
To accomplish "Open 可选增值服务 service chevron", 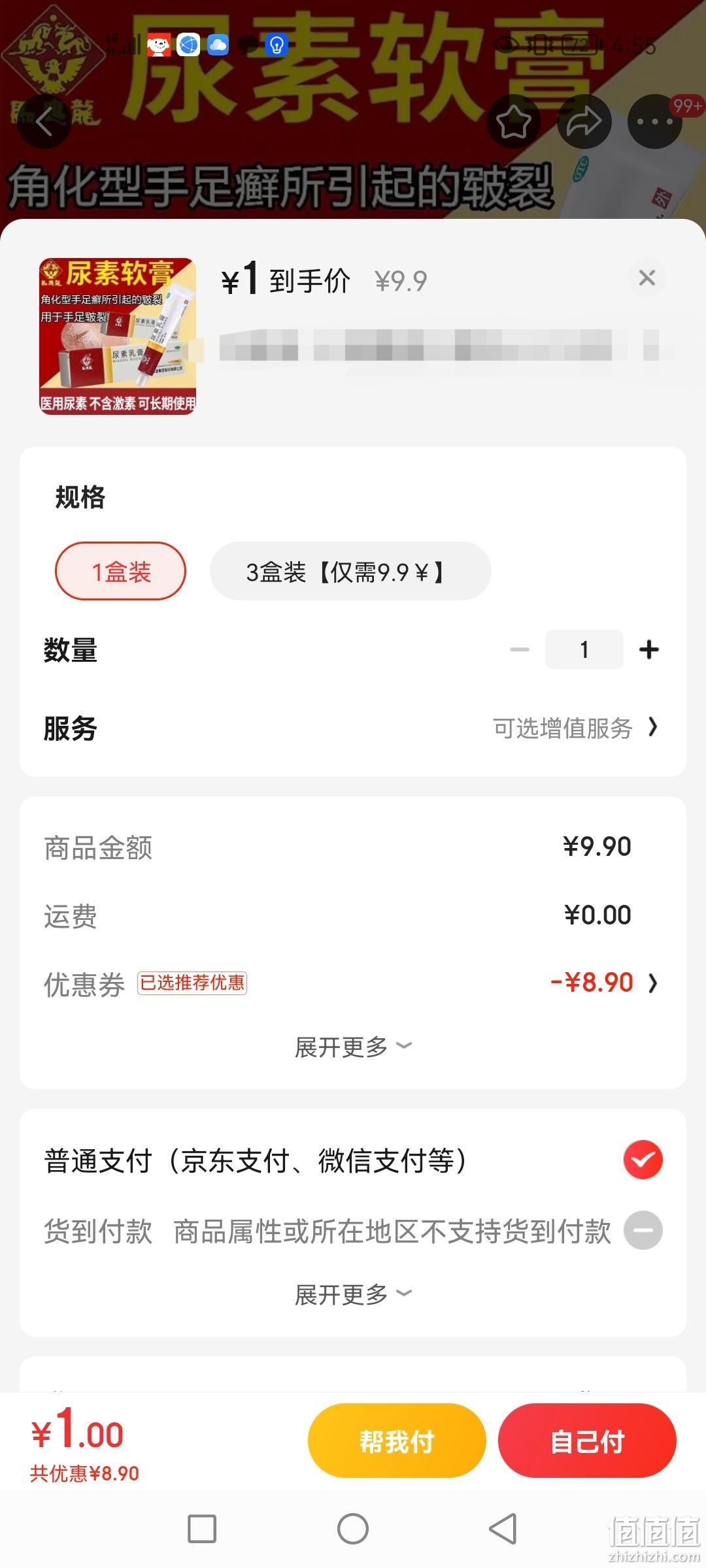I will point(575,727).
